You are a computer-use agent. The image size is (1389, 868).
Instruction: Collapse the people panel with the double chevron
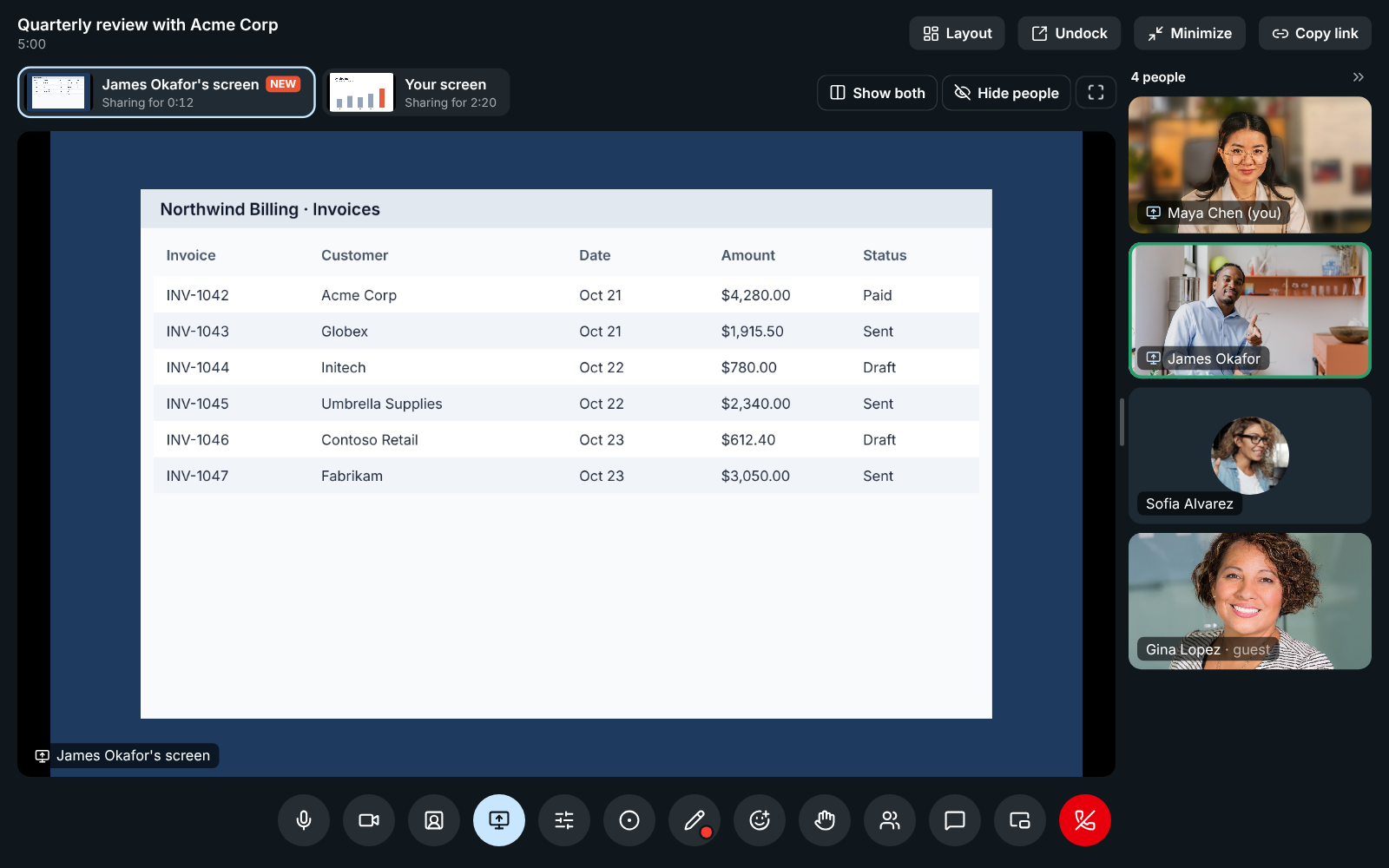(x=1359, y=77)
